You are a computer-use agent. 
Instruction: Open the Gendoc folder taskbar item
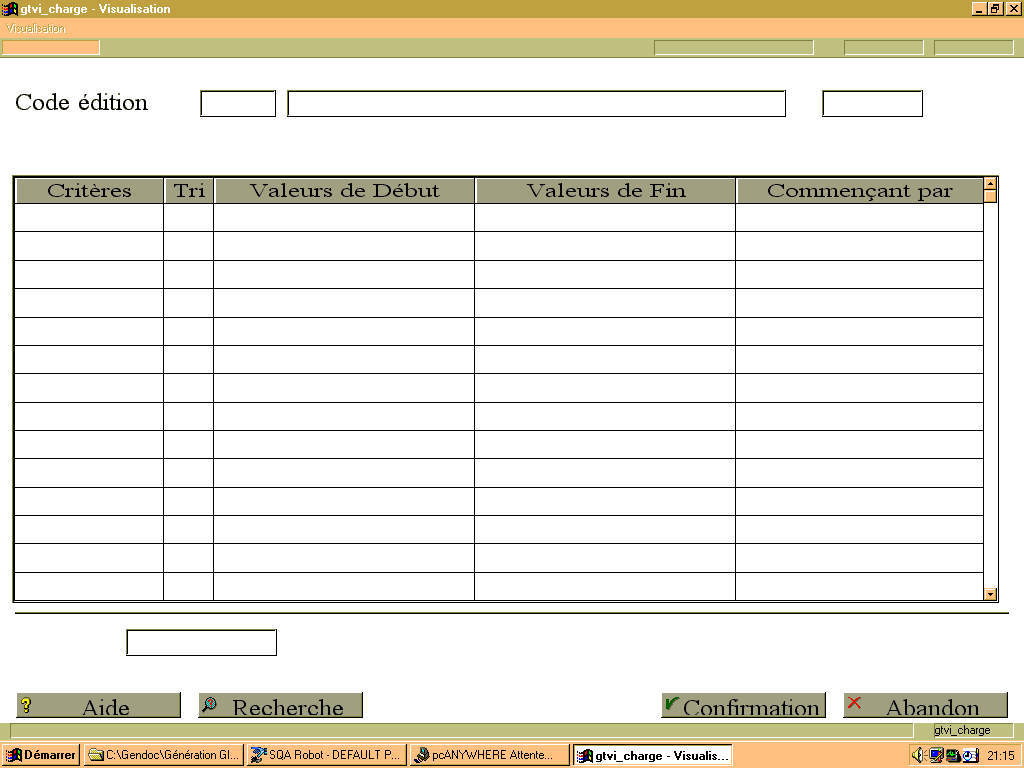click(x=164, y=755)
